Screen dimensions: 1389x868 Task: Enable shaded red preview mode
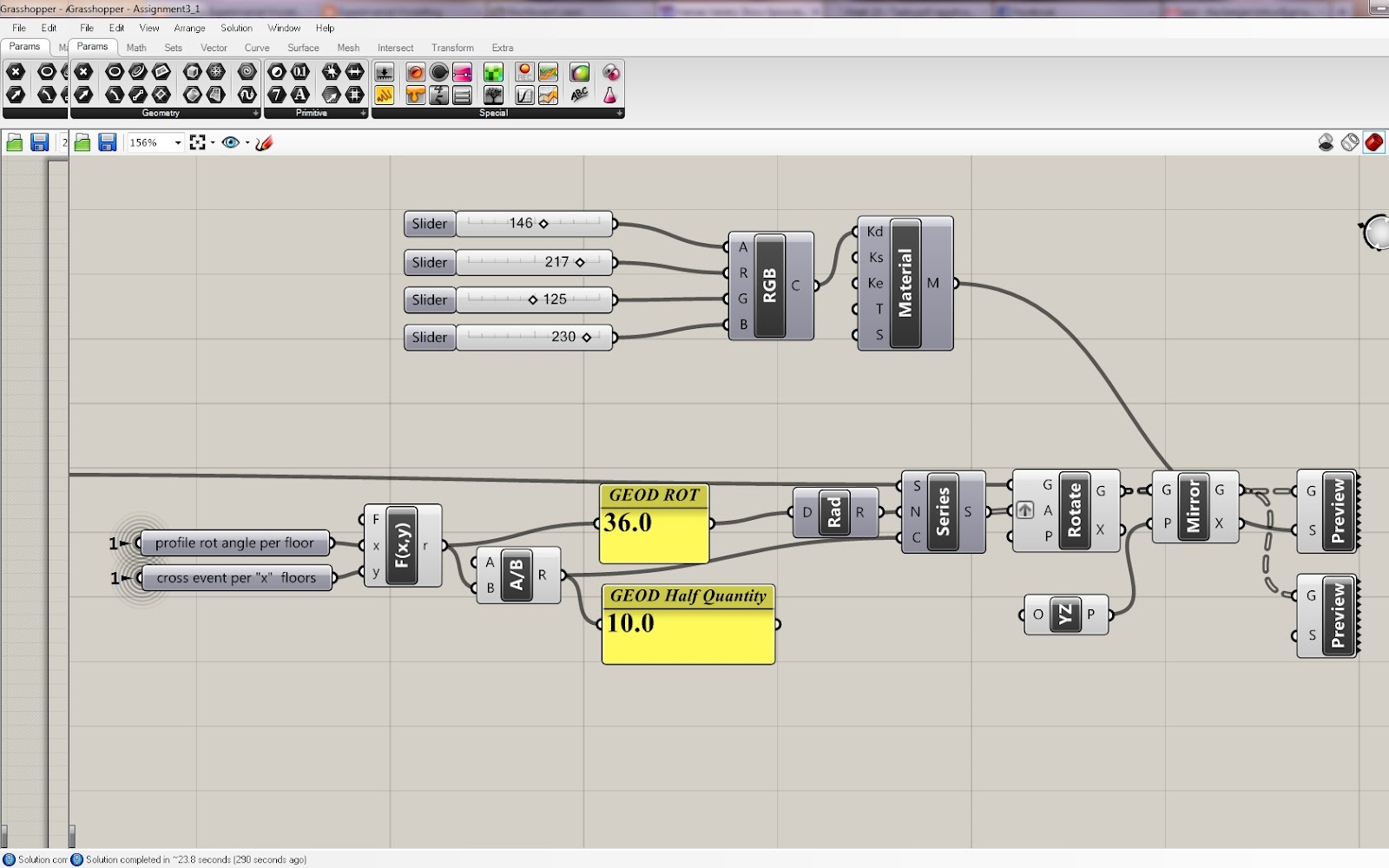1373,142
